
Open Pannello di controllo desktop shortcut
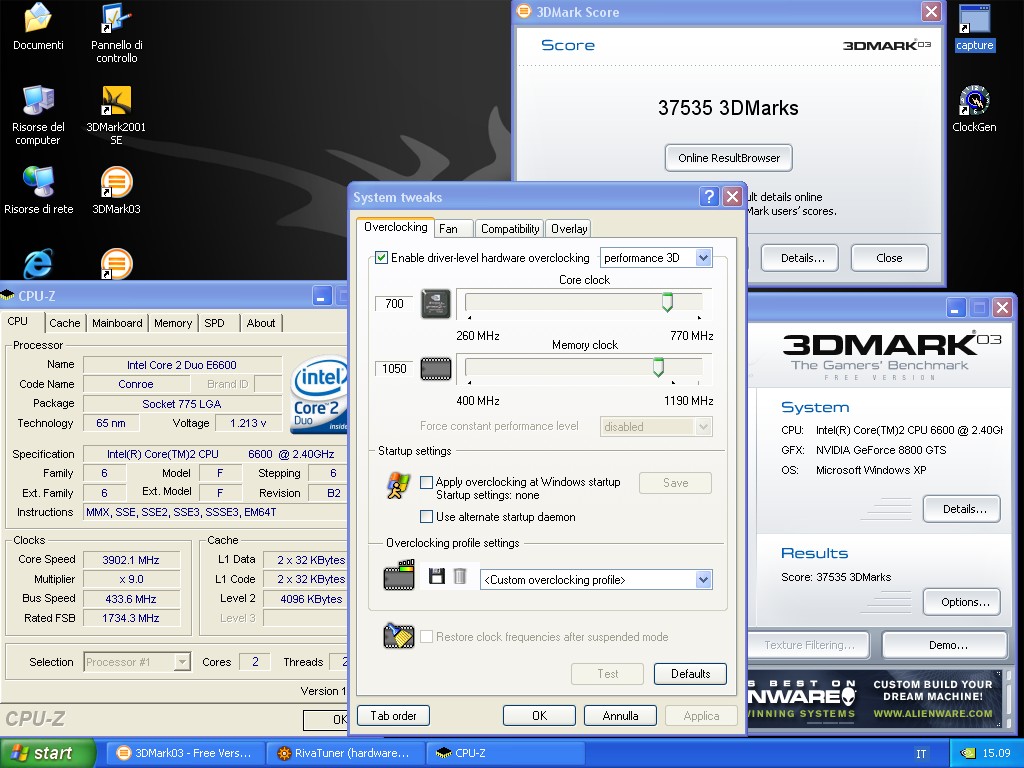click(116, 33)
